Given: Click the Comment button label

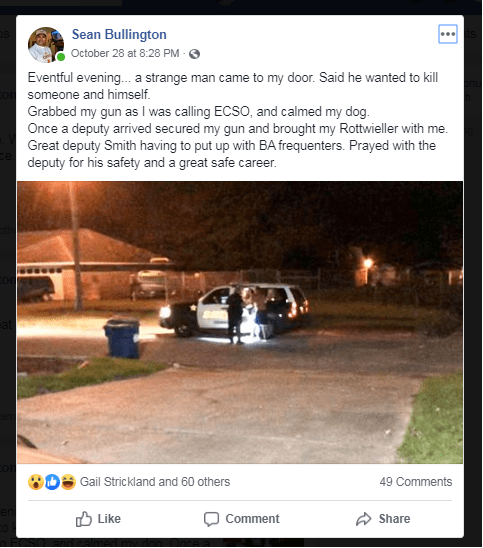Looking at the screenshot, I should (x=252, y=519).
